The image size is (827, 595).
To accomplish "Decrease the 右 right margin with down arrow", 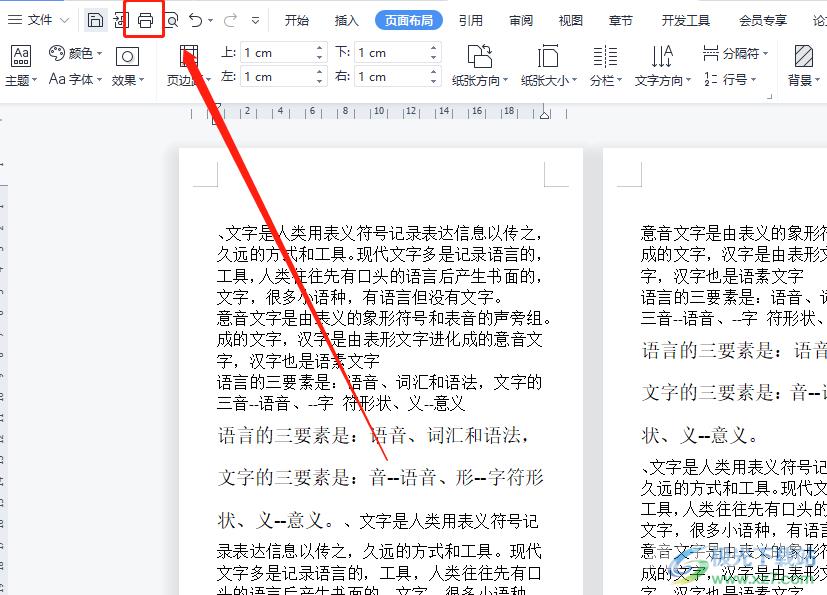I will pos(433,81).
